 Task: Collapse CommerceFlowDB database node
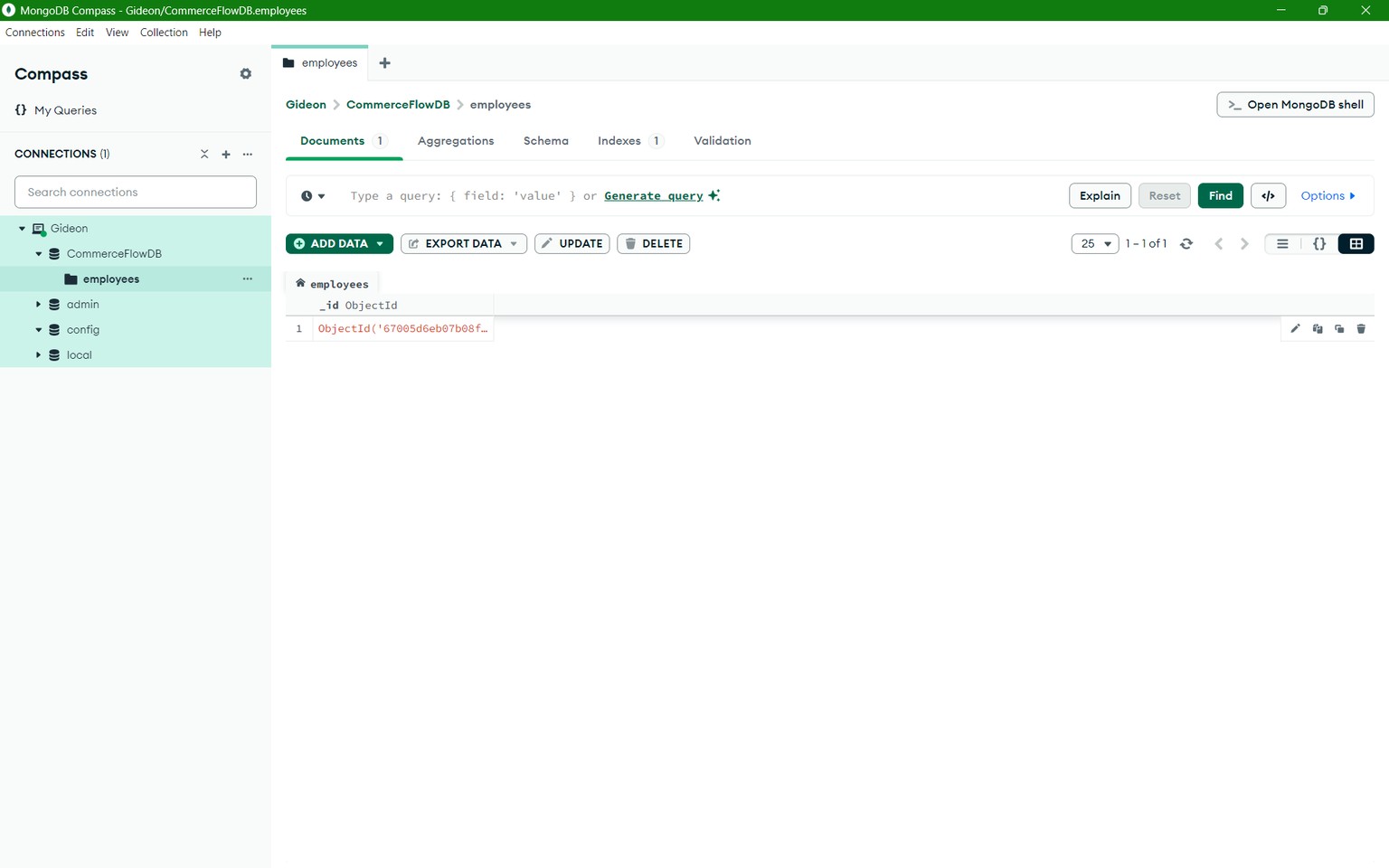click(x=38, y=254)
